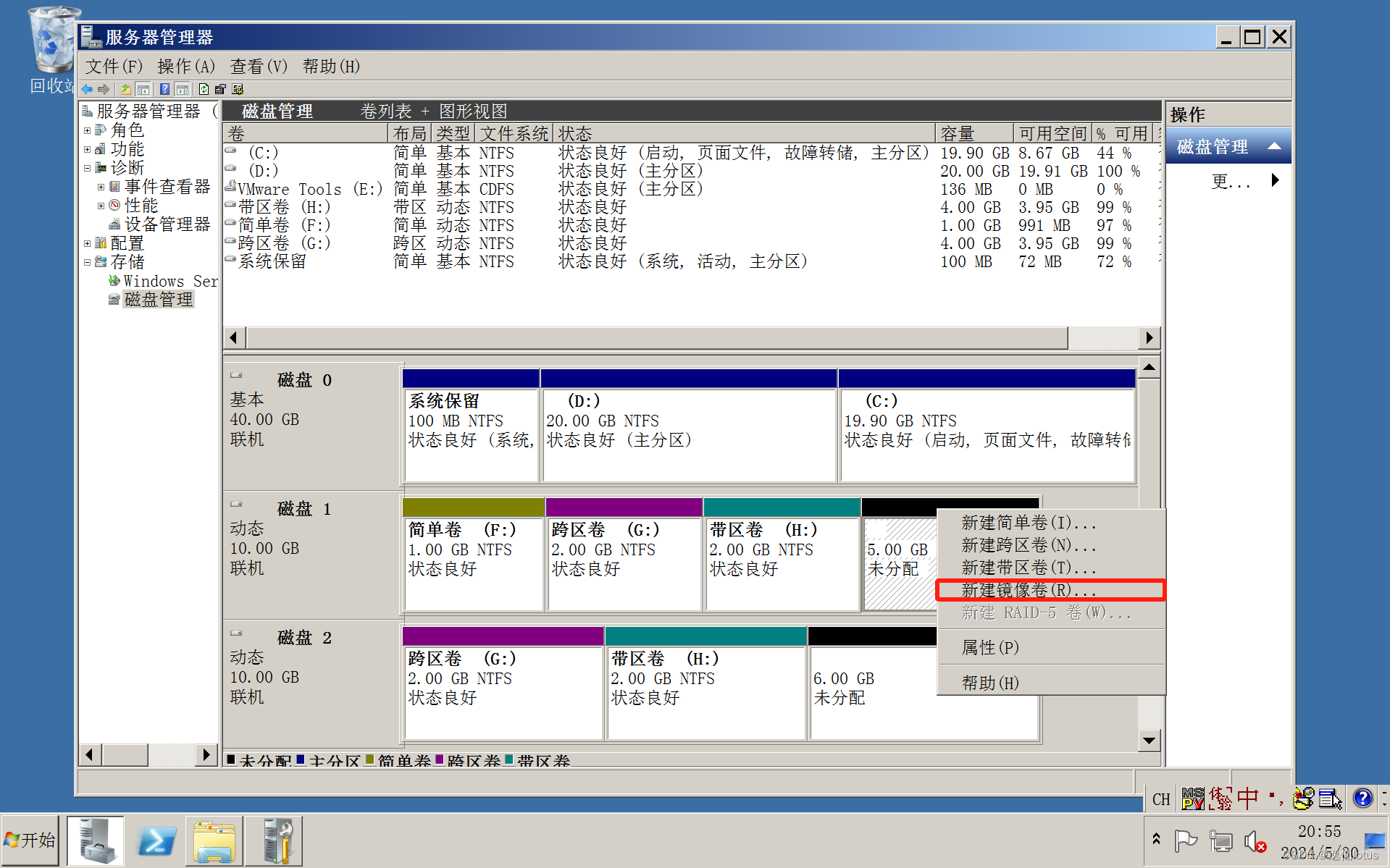Image resolution: width=1390 pixels, height=868 pixels.
Task: Click graphical view scroll down arrow
Action: [x=1149, y=740]
